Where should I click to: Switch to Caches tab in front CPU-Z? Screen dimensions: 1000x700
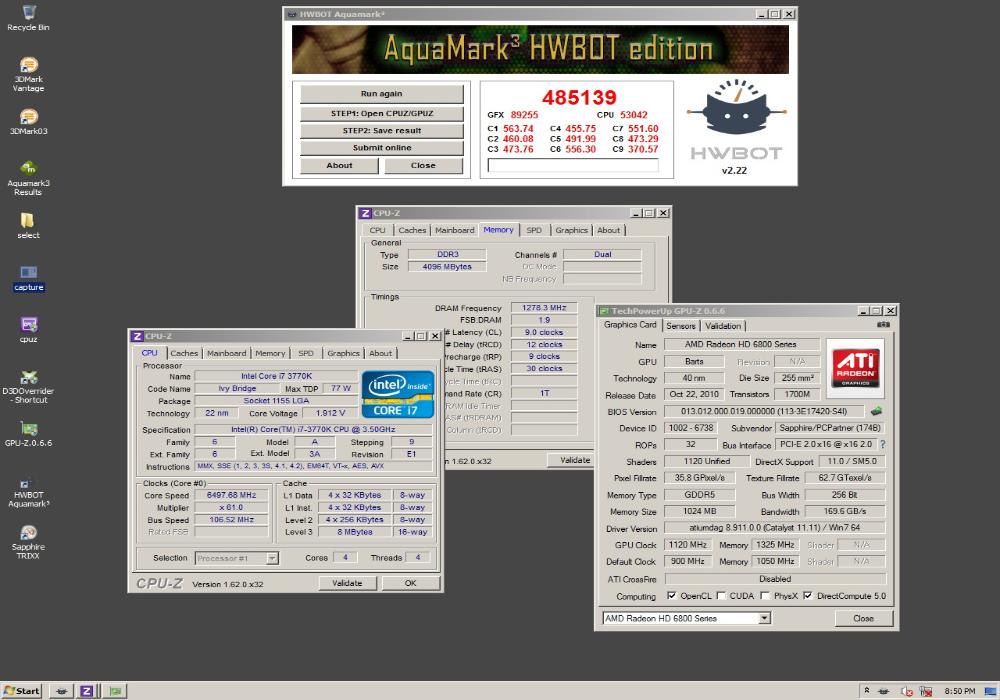[184, 353]
